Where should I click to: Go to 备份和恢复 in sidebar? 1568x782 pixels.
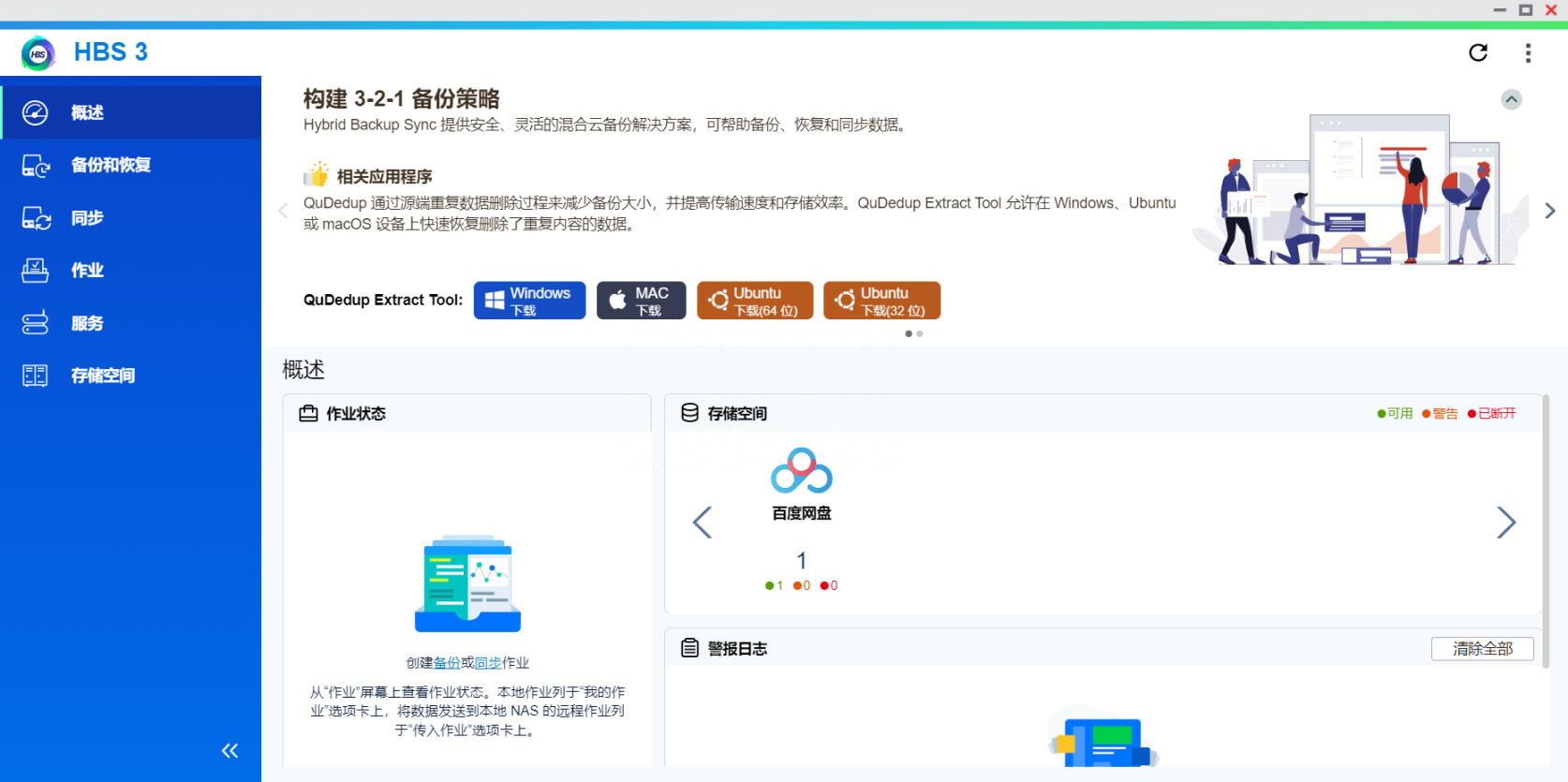tap(130, 166)
